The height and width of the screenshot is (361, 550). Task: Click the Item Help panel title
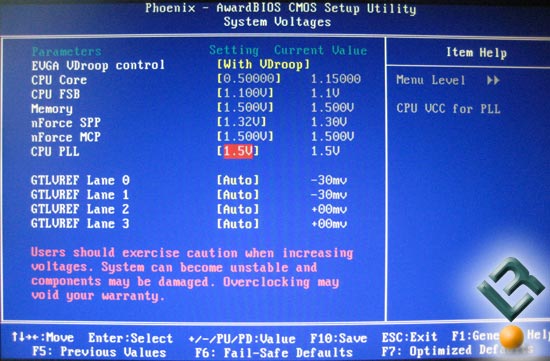[x=476, y=53]
